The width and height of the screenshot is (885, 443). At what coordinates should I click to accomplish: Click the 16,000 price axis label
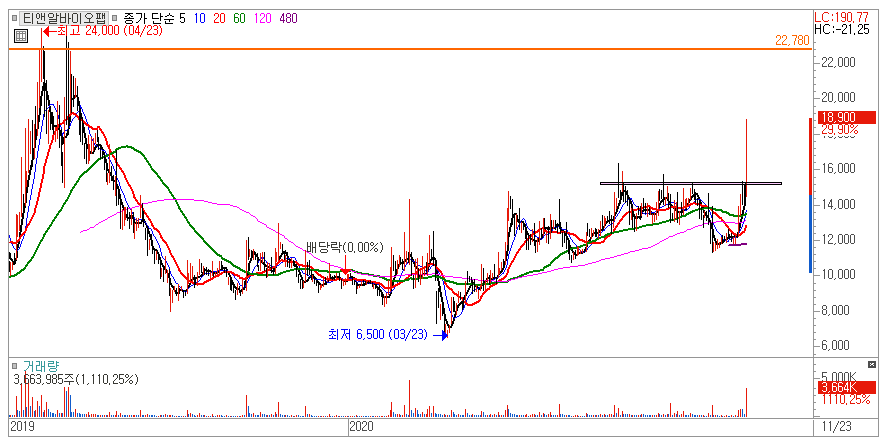(x=838, y=169)
